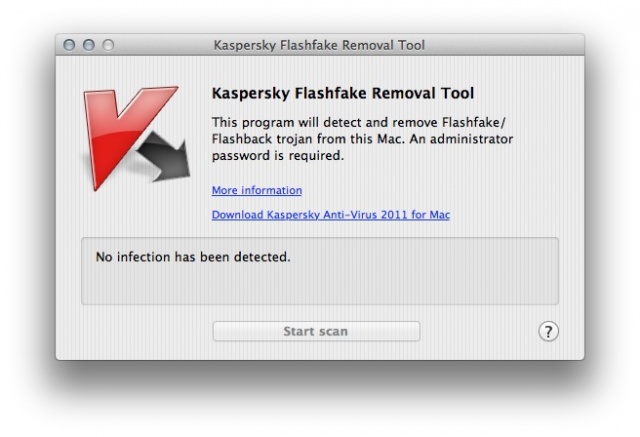Click the "No infection has been detected" message
This screenshot has height=437, width=640.
pyautogui.click(x=192, y=257)
